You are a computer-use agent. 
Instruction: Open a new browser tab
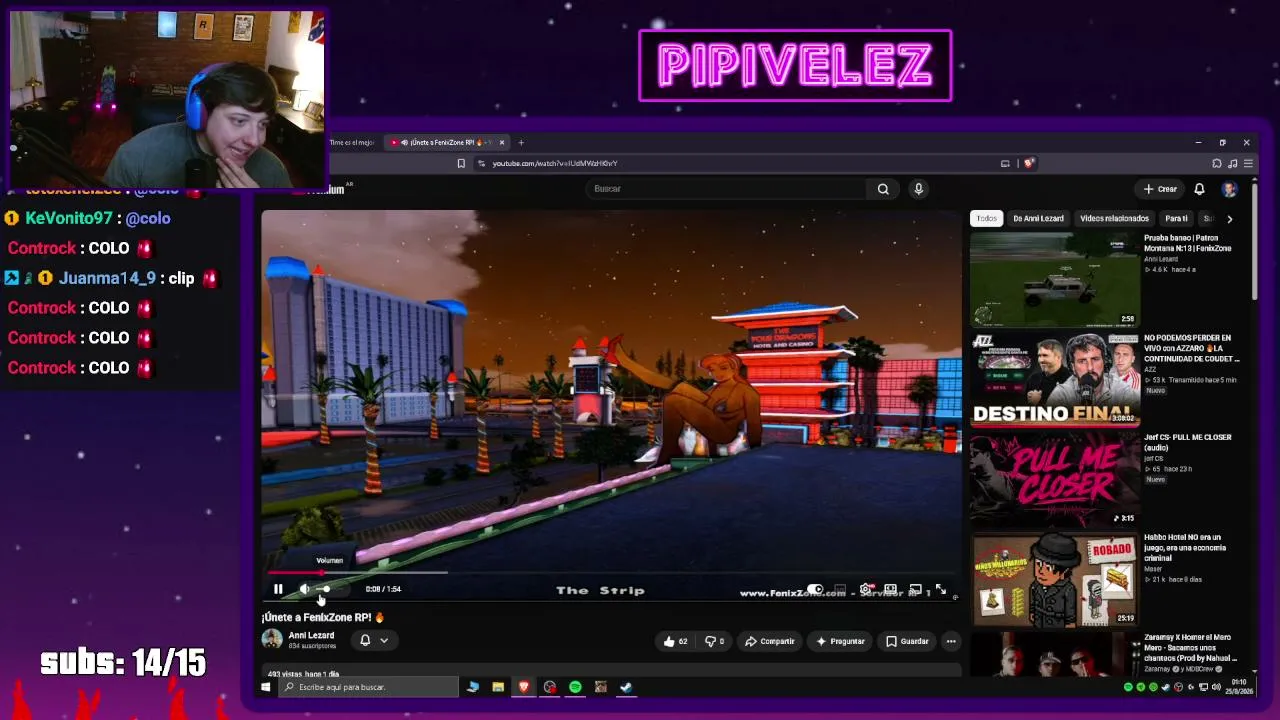pos(521,142)
